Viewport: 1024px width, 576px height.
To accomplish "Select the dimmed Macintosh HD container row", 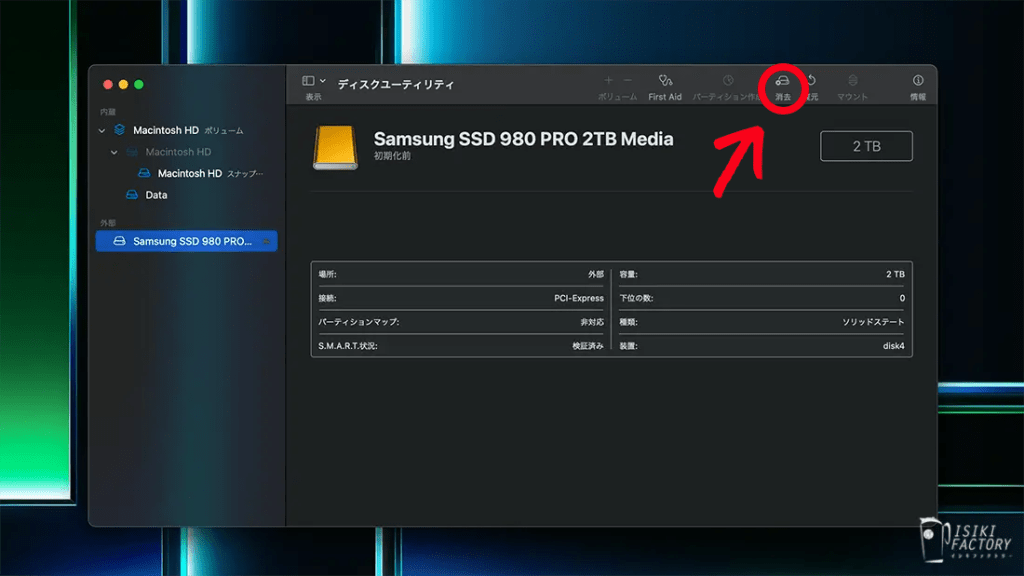I will click(x=188, y=152).
